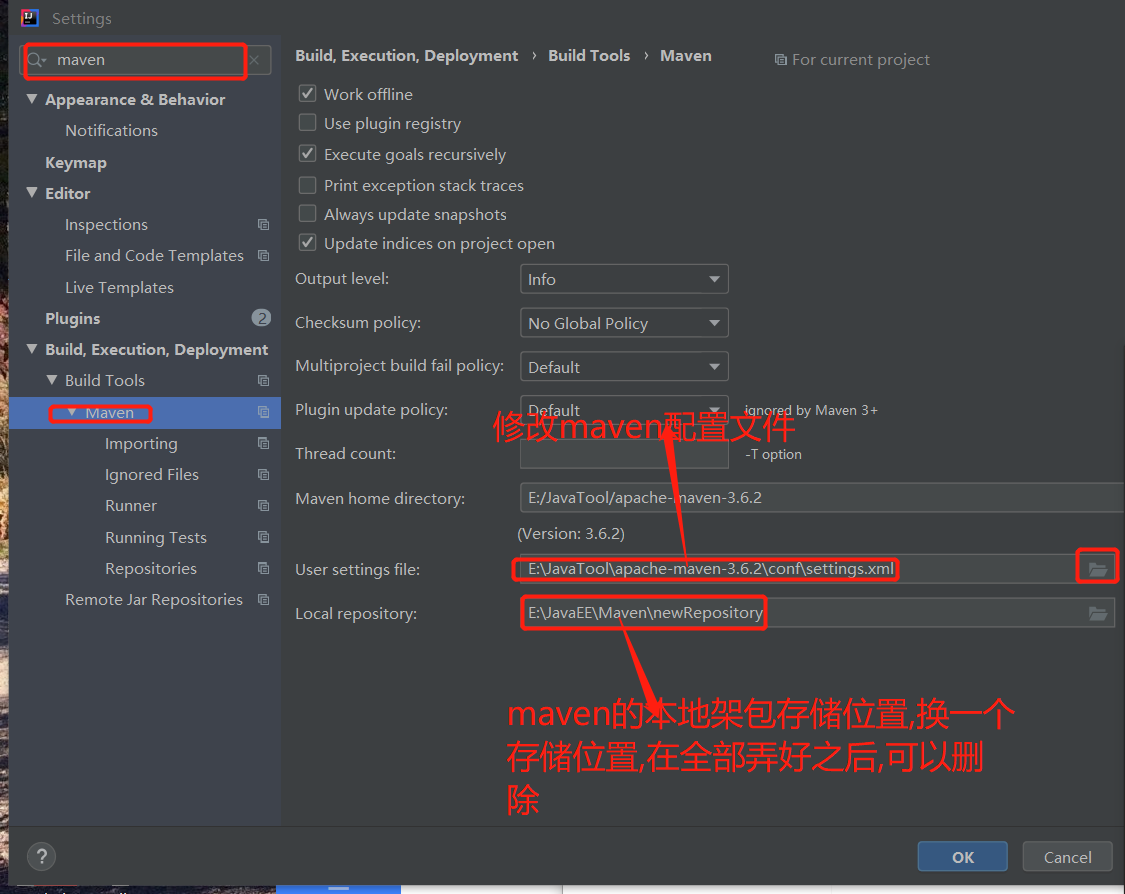This screenshot has height=894, width=1125.
Task: Open Multiproject build fail policy dropdown
Action: point(624,367)
